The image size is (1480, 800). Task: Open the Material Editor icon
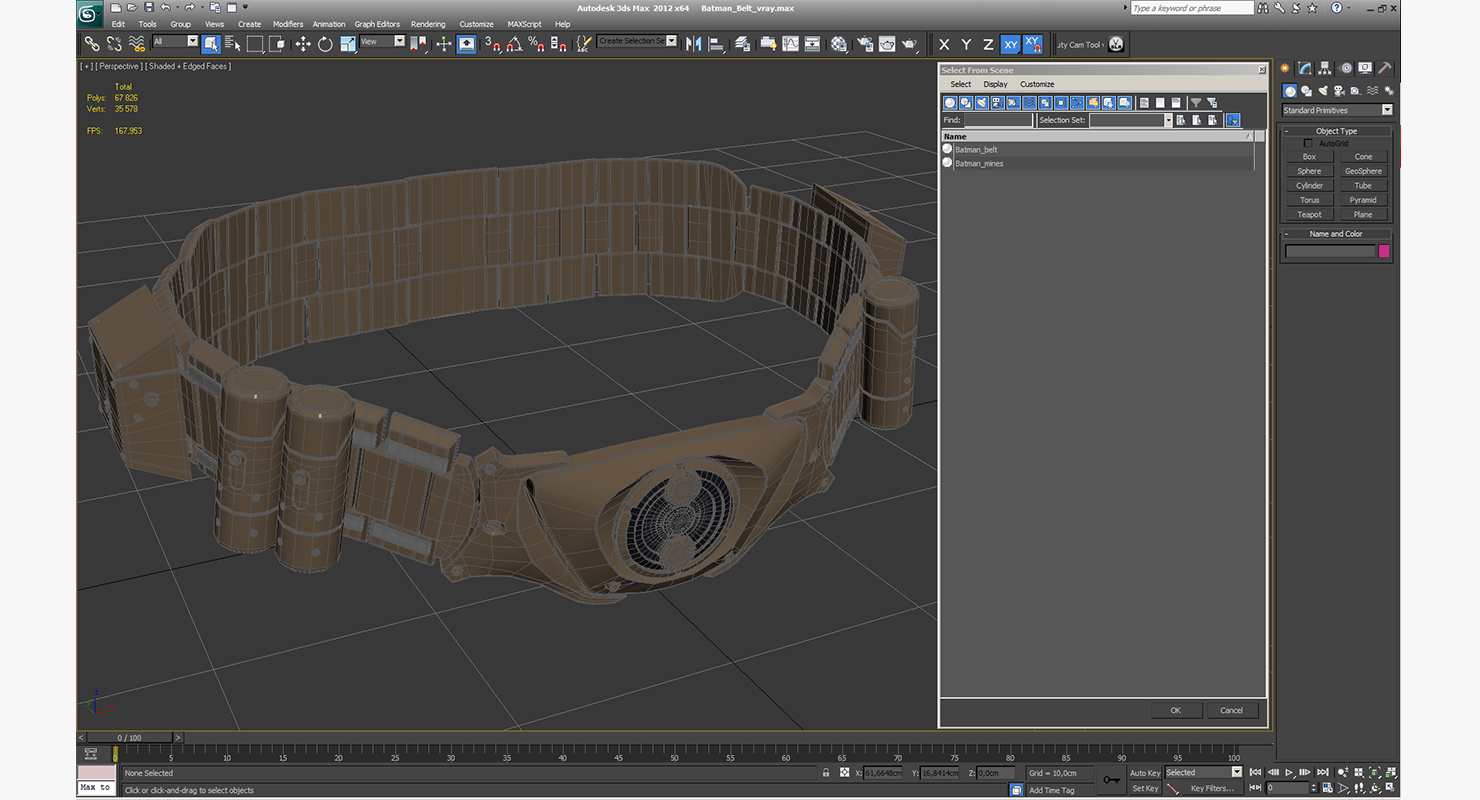coord(839,44)
